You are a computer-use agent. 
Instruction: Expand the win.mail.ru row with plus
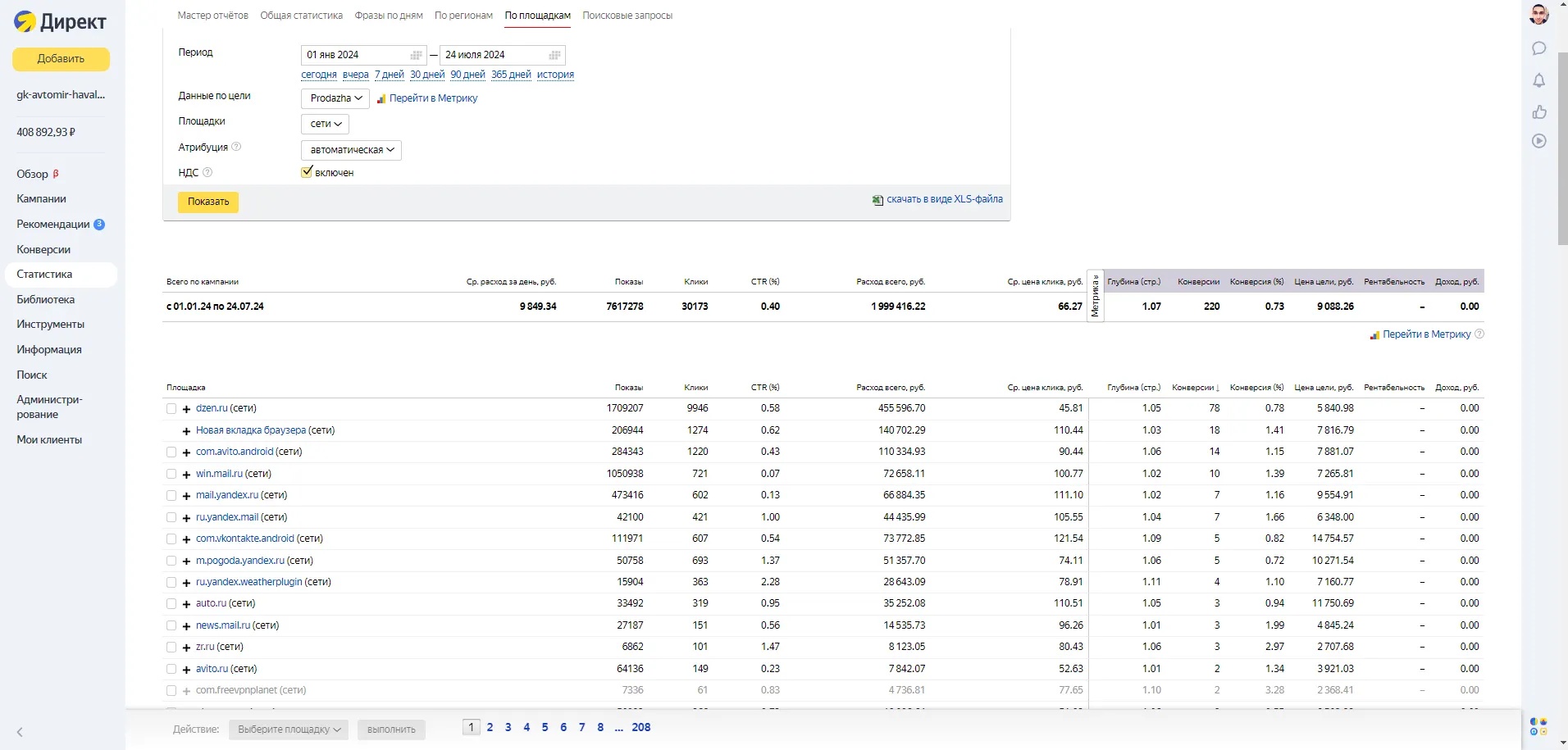tap(186, 475)
